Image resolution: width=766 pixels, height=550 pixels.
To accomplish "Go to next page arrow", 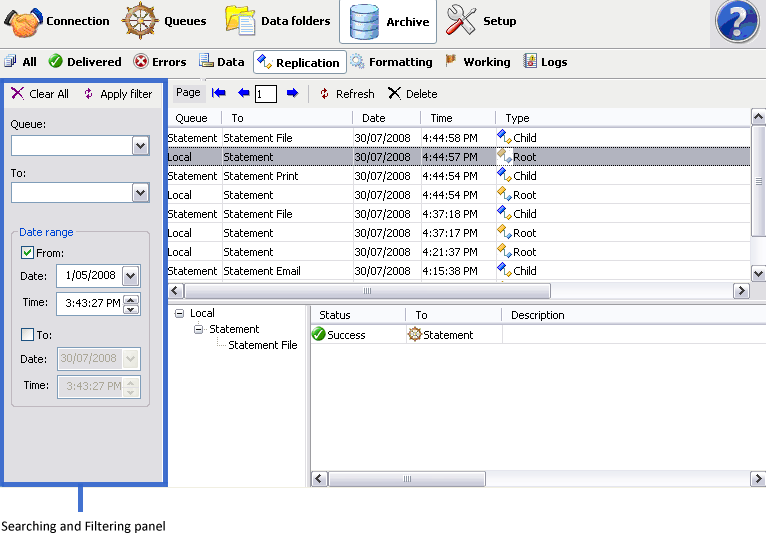I will tap(292, 93).
